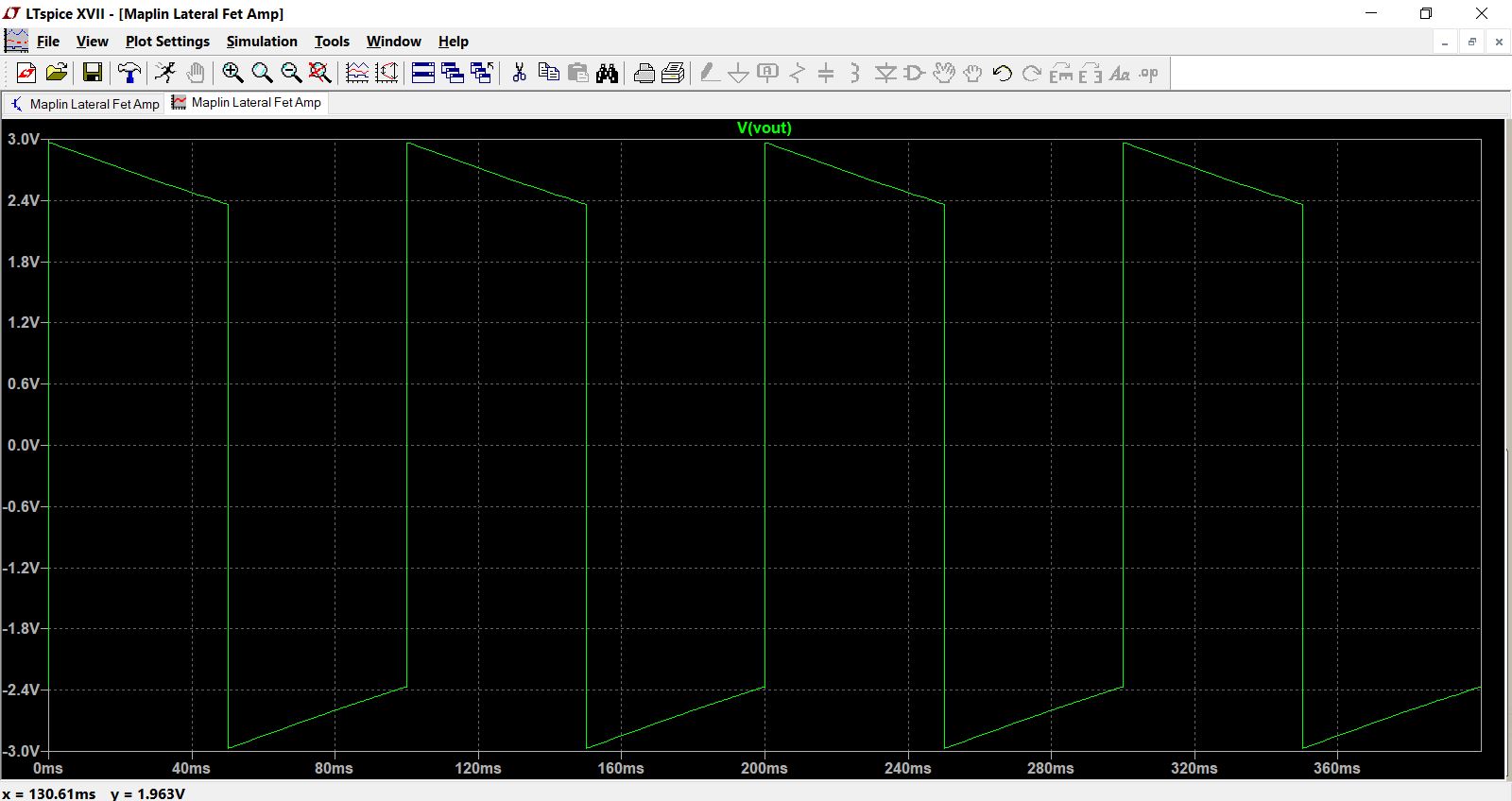Viewport: 1512px width, 801px height.
Task: Open the Simulation menu
Action: (x=262, y=42)
